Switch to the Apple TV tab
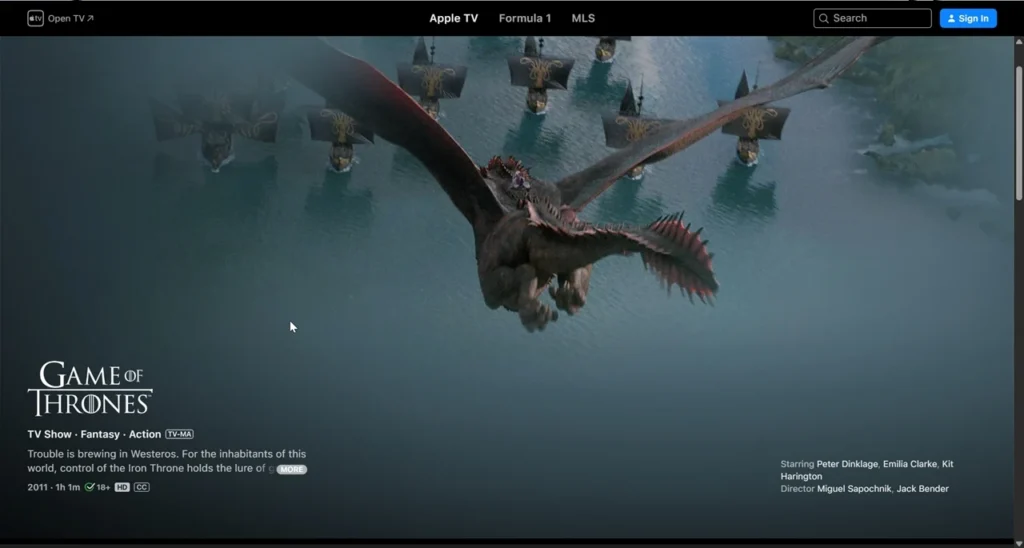 (x=453, y=18)
